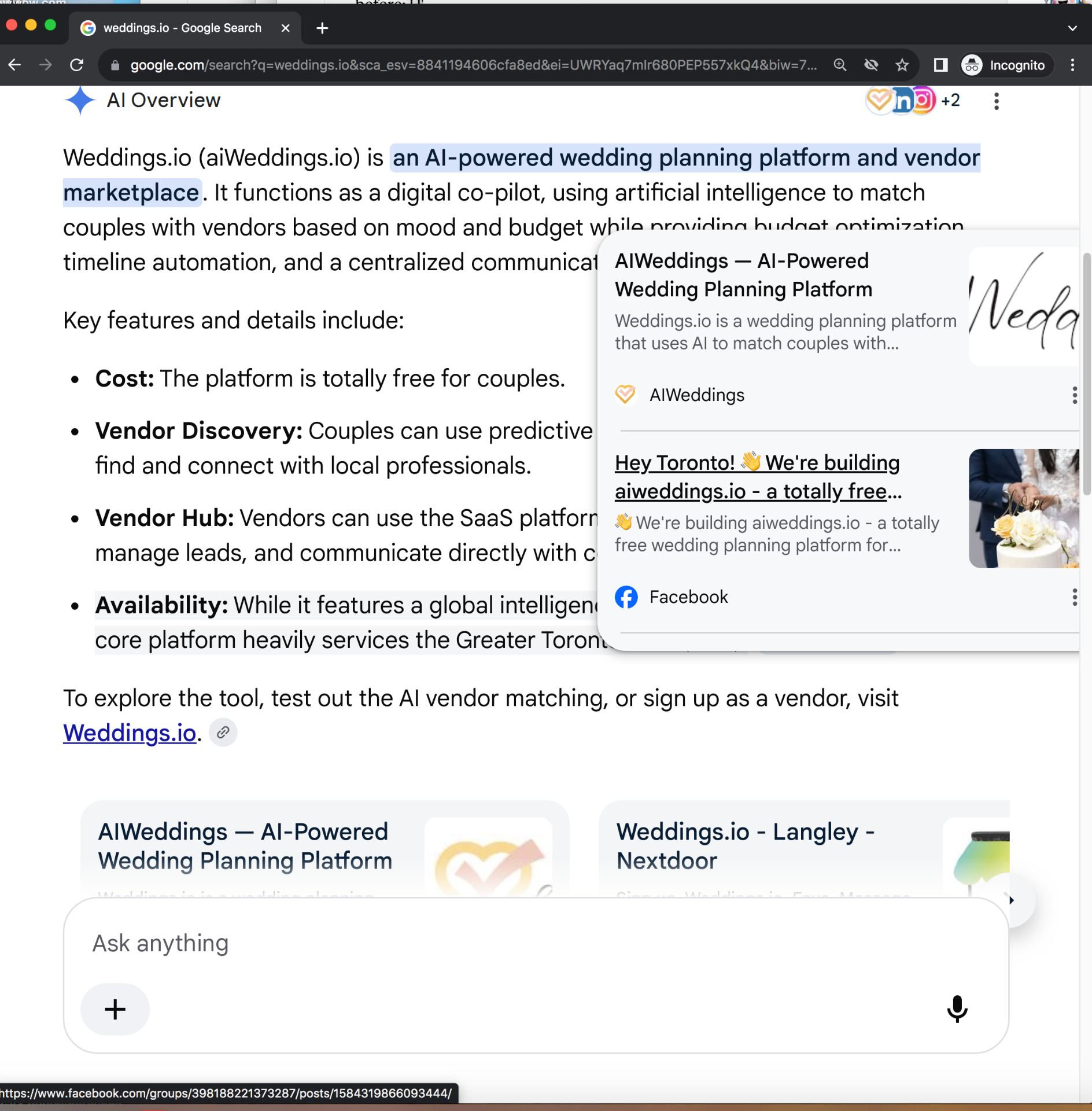Start voice input with the microphone icon

click(957, 1009)
